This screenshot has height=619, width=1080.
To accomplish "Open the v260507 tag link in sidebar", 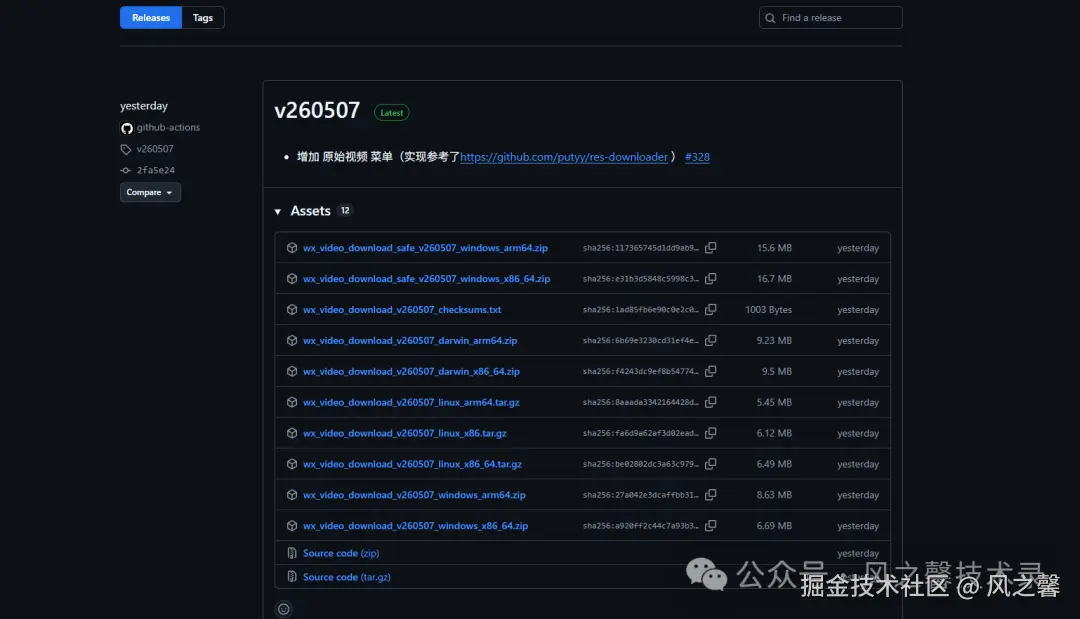I will pos(155,149).
